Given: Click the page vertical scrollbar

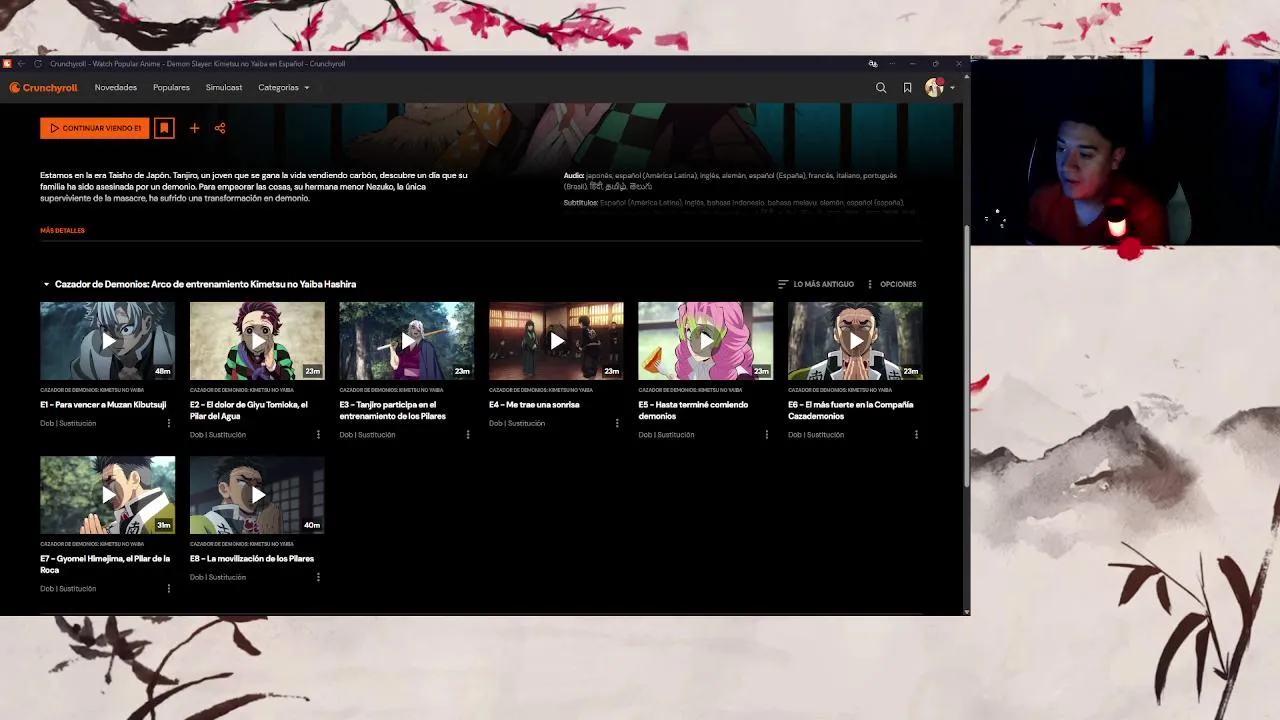Looking at the screenshot, I should click(x=966, y=355).
